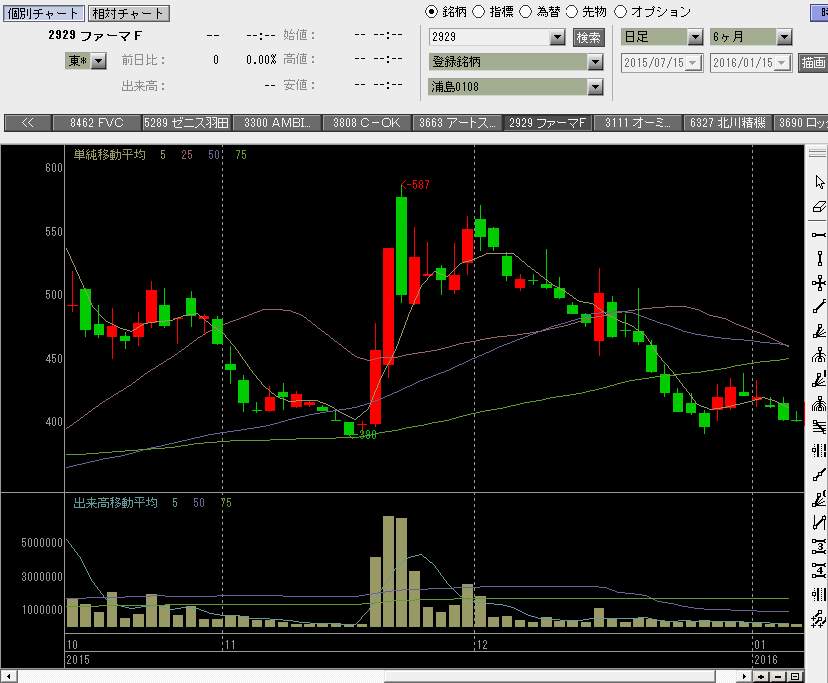Select the zigzag N-shaped line tool
The image size is (828, 683).
(818, 523)
